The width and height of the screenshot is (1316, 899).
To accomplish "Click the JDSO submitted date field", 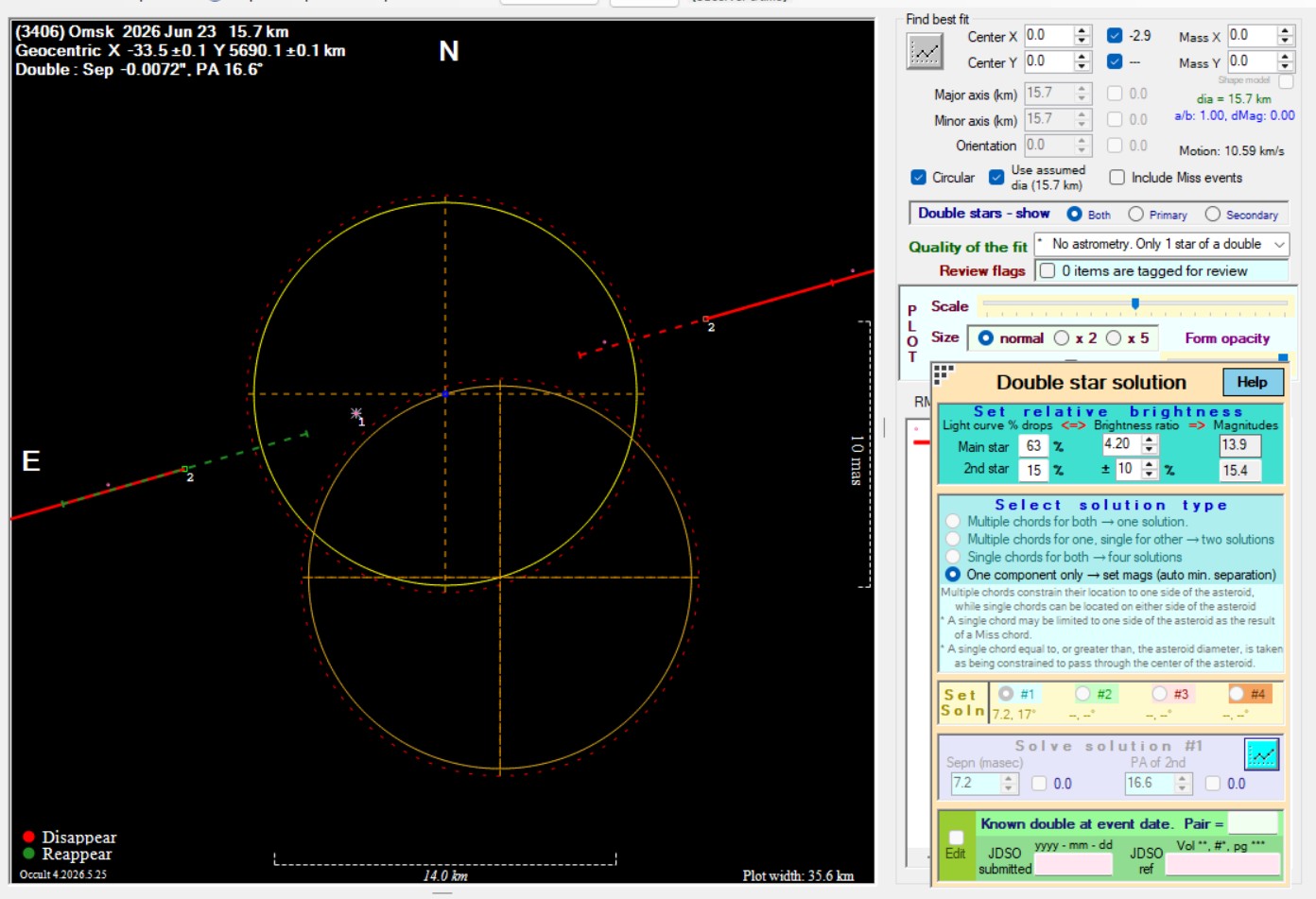I will pos(1074,864).
